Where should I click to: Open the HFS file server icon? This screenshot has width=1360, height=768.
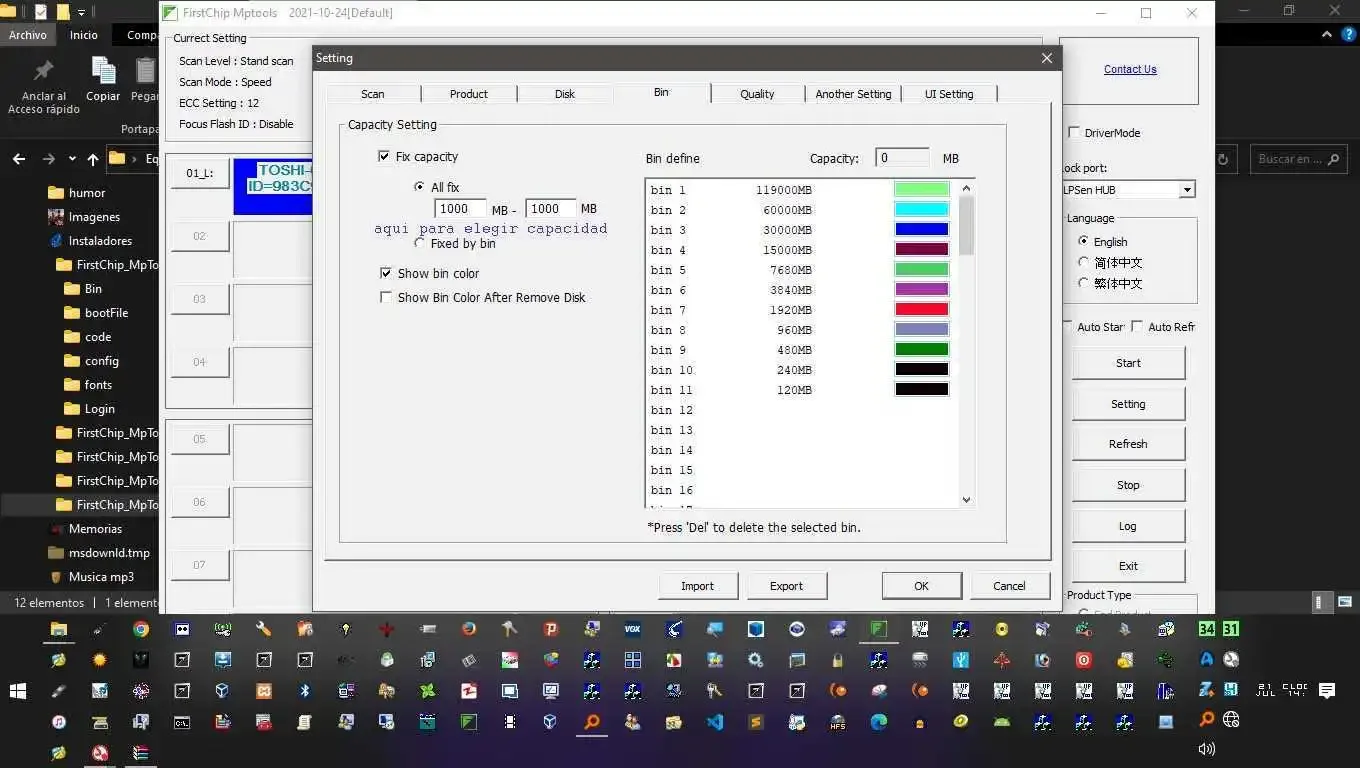point(838,722)
